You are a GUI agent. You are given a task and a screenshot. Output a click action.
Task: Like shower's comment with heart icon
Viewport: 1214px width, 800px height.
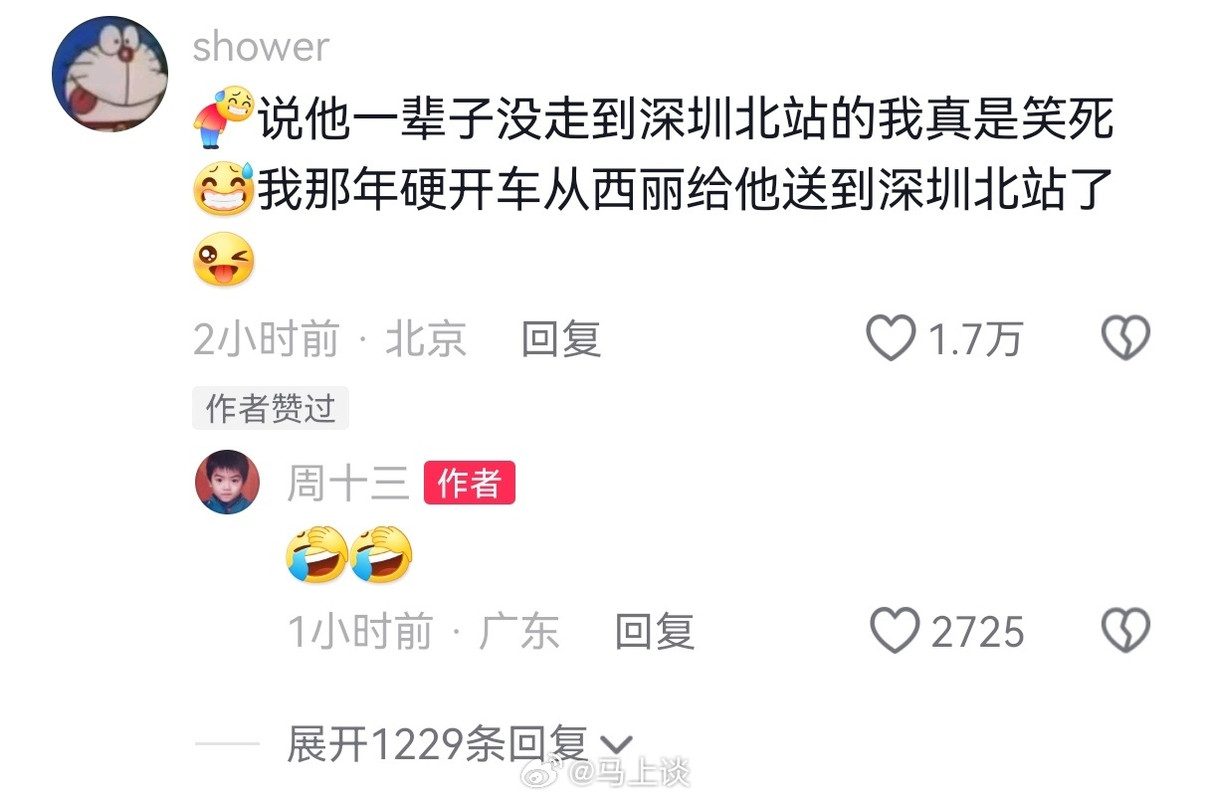[x=890, y=339]
